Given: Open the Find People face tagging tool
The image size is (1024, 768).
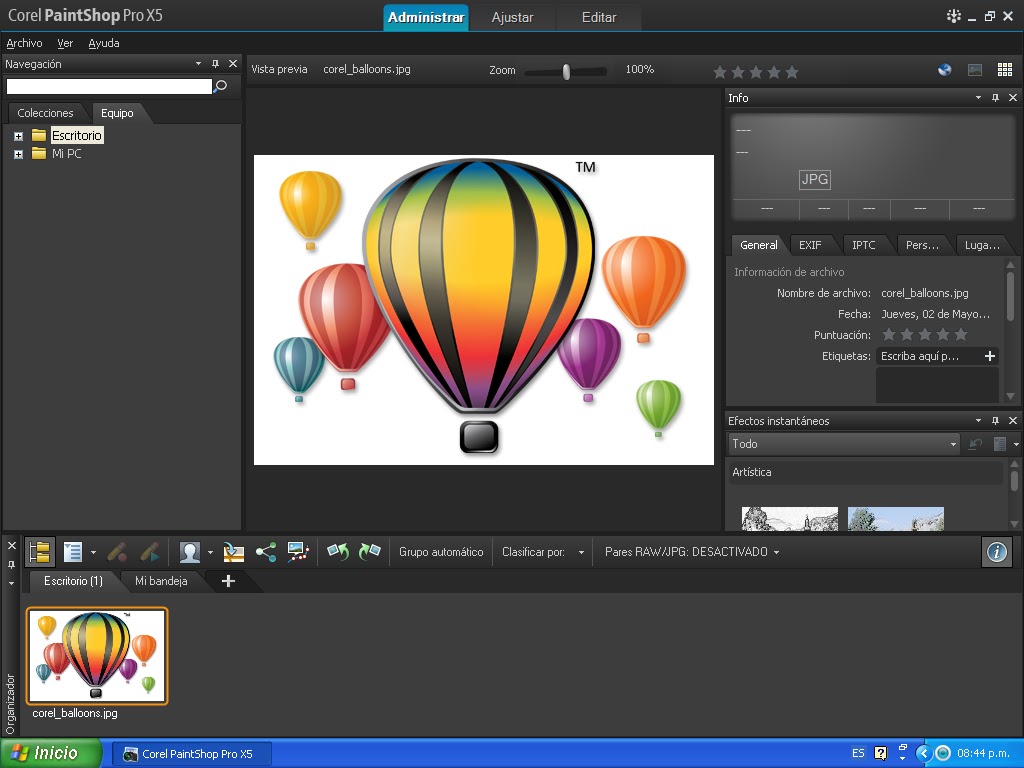Looking at the screenshot, I should coord(190,551).
